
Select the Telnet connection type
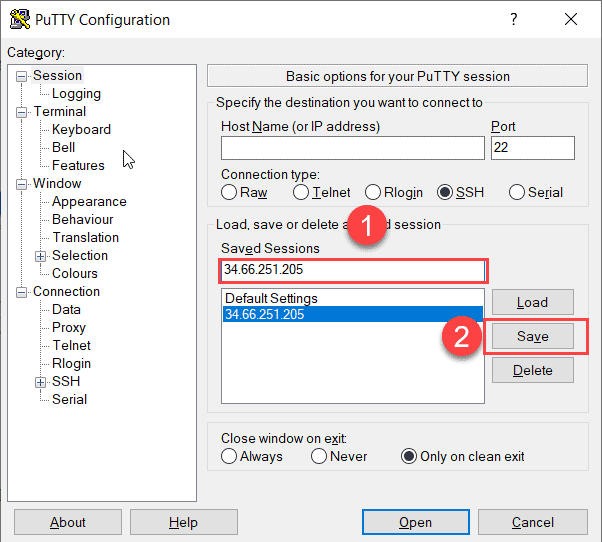pos(301,192)
